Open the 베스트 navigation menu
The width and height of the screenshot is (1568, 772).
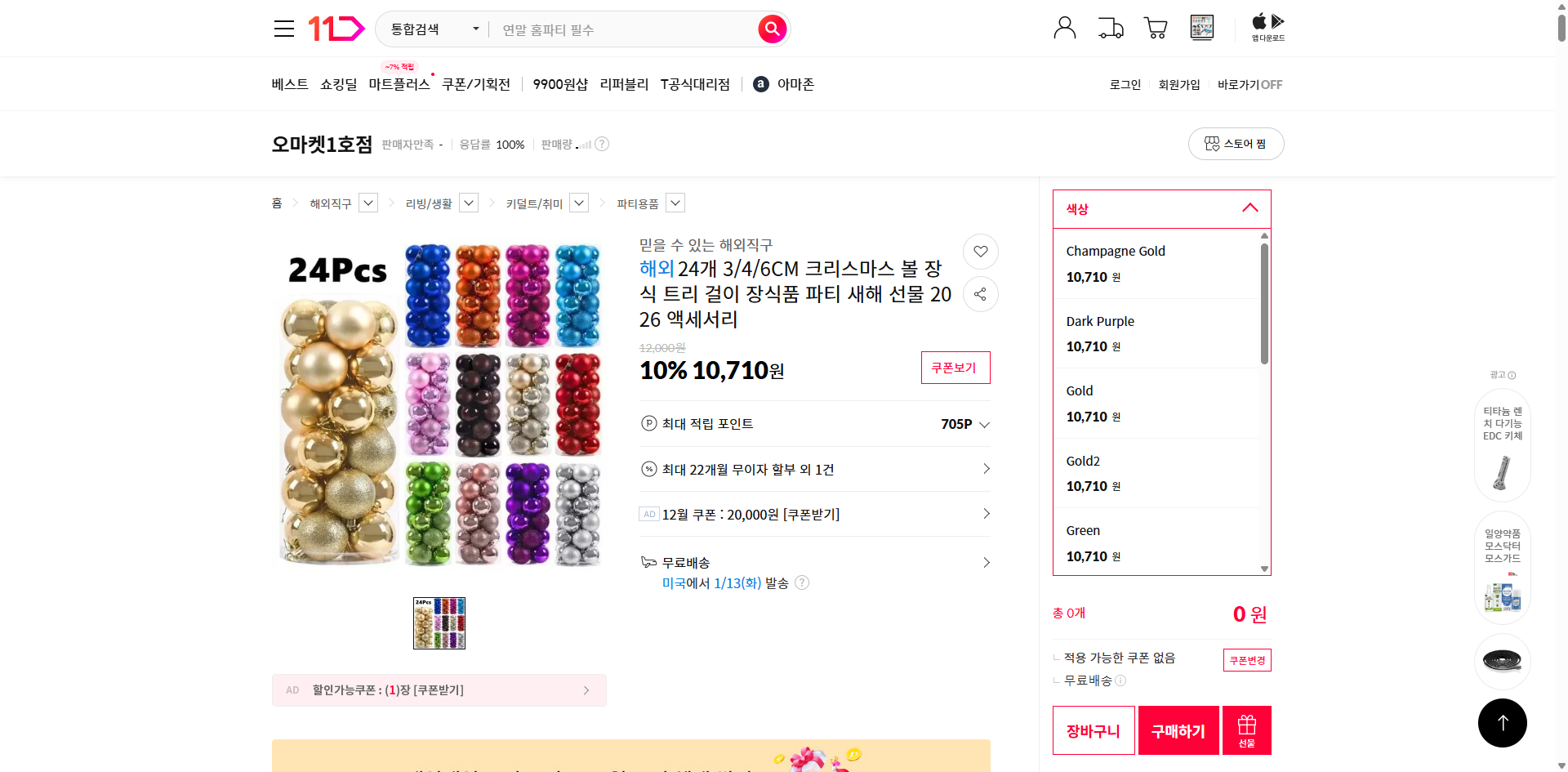pos(290,83)
